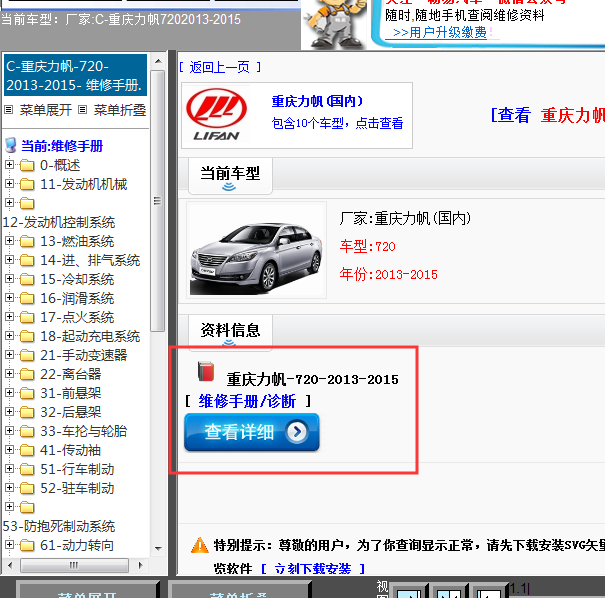Click the mechanic mascot image
The height and width of the screenshot is (598, 605).
(x=336, y=24)
